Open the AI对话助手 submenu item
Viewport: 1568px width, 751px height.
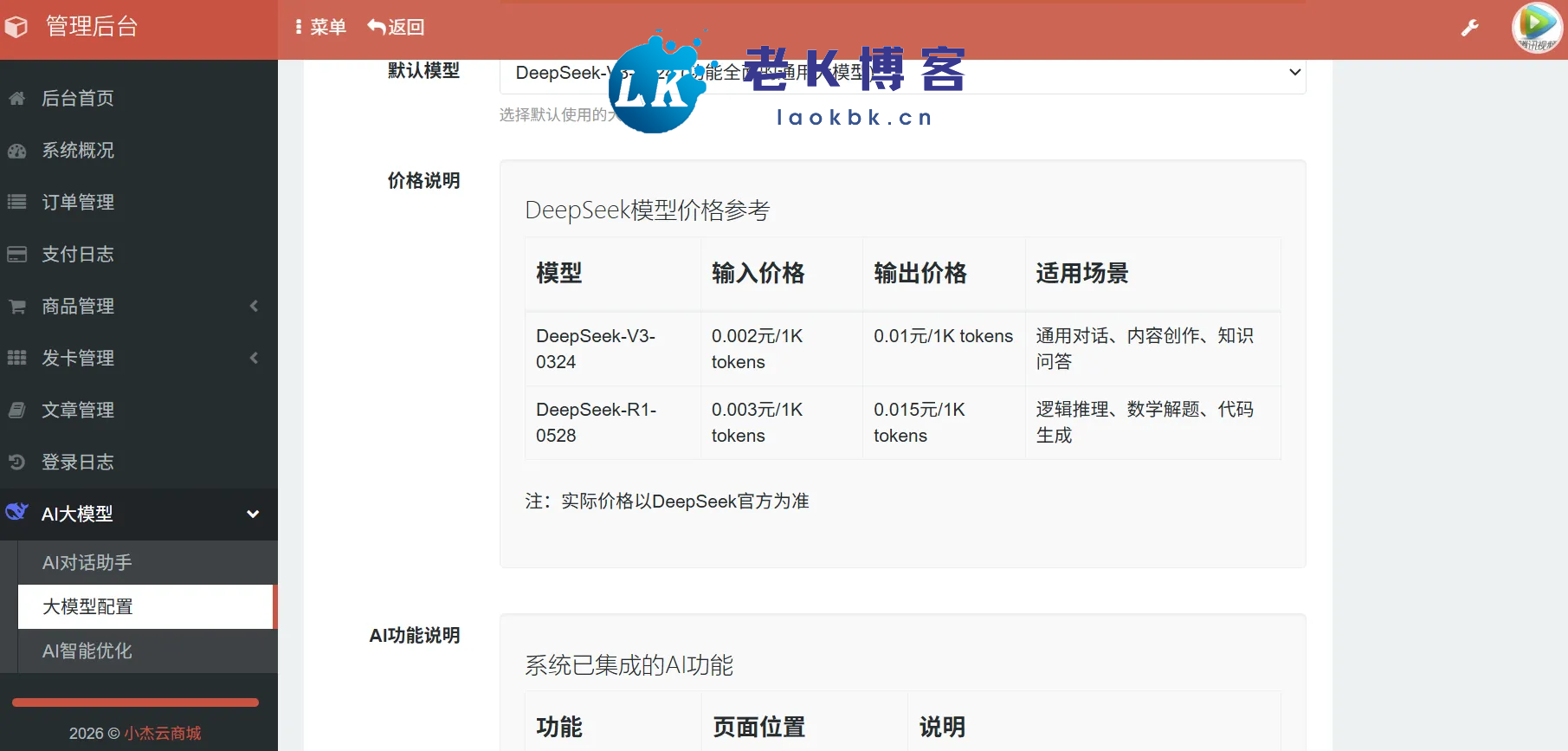click(x=87, y=563)
